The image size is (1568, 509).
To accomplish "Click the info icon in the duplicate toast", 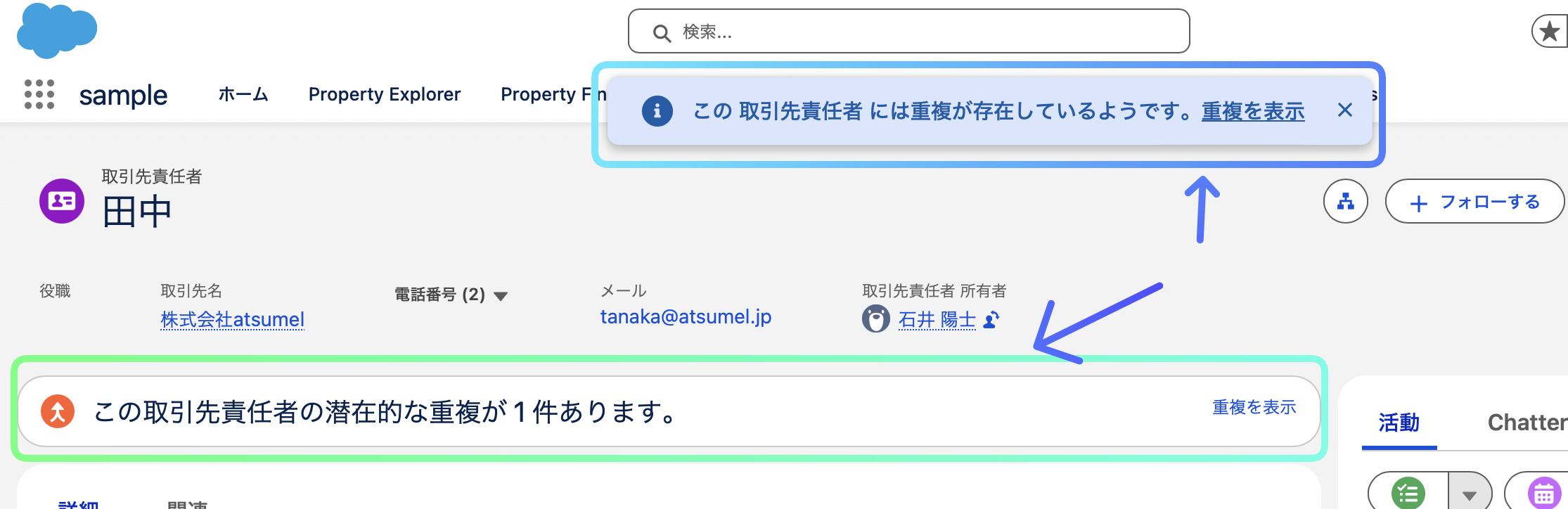I will point(656,110).
